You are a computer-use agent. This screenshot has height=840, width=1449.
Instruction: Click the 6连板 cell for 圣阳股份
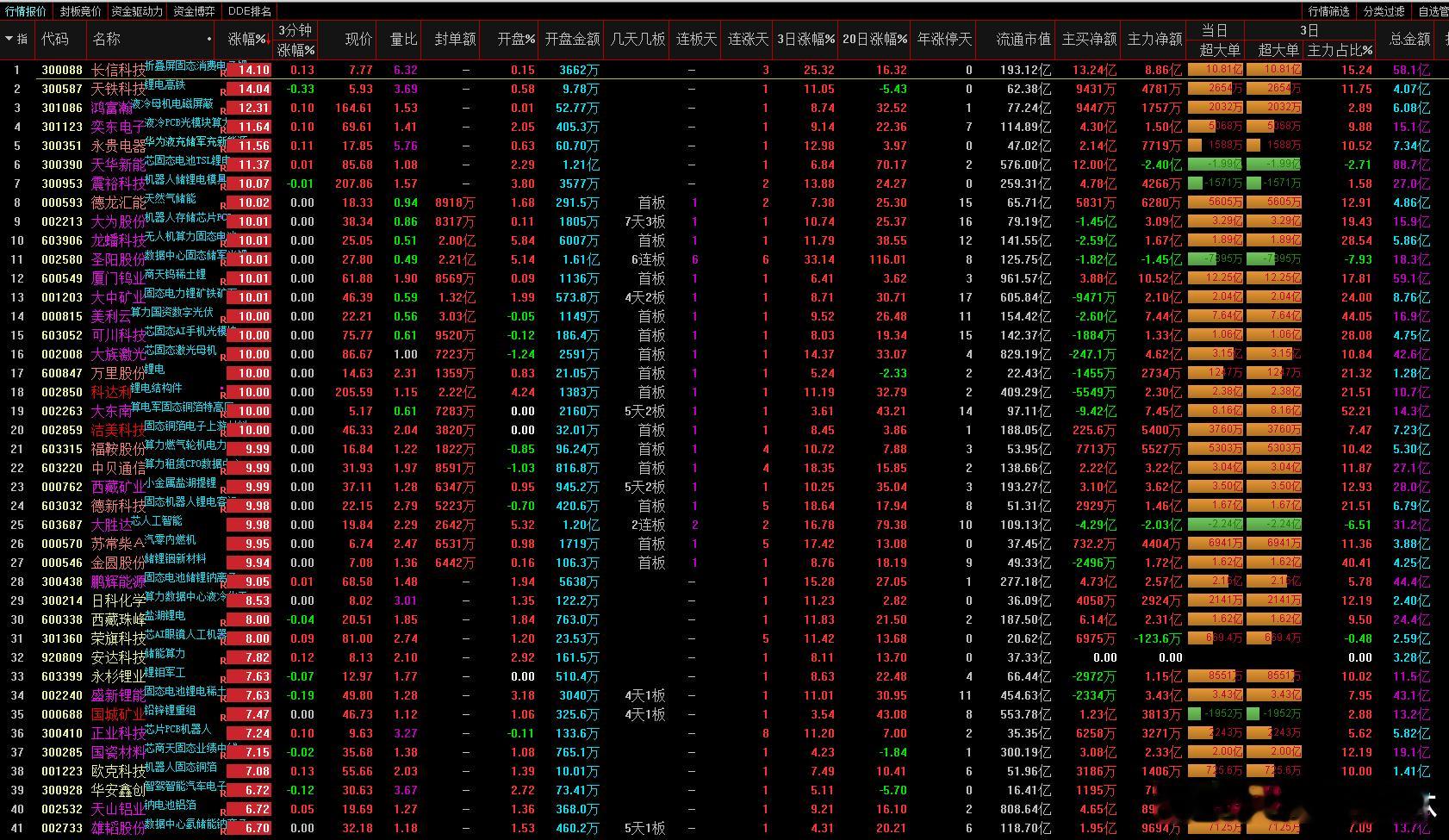pyautogui.click(x=648, y=259)
